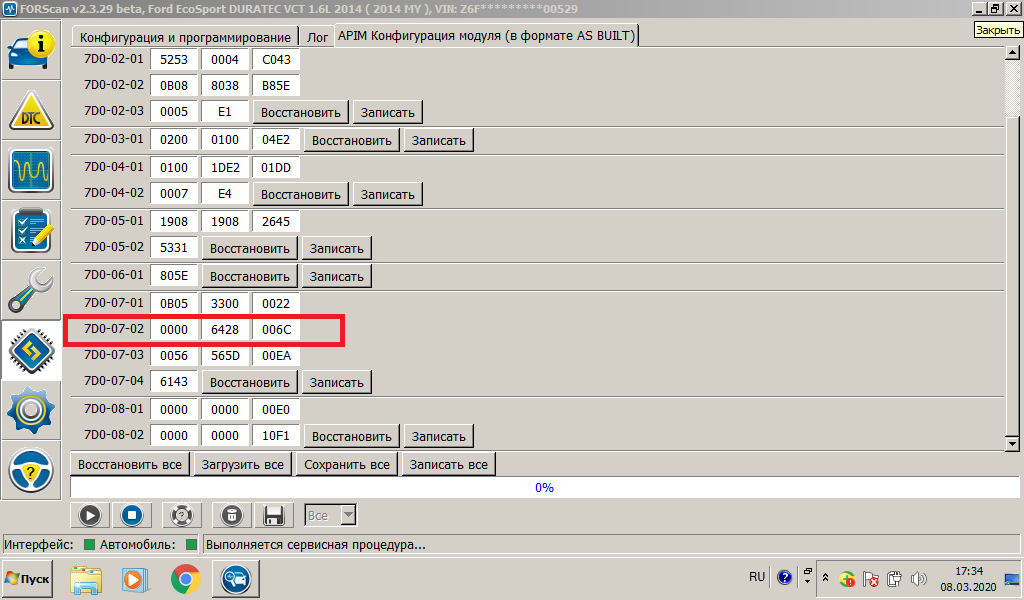
Task: Click the trash delete icon
Action: (231, 515)
